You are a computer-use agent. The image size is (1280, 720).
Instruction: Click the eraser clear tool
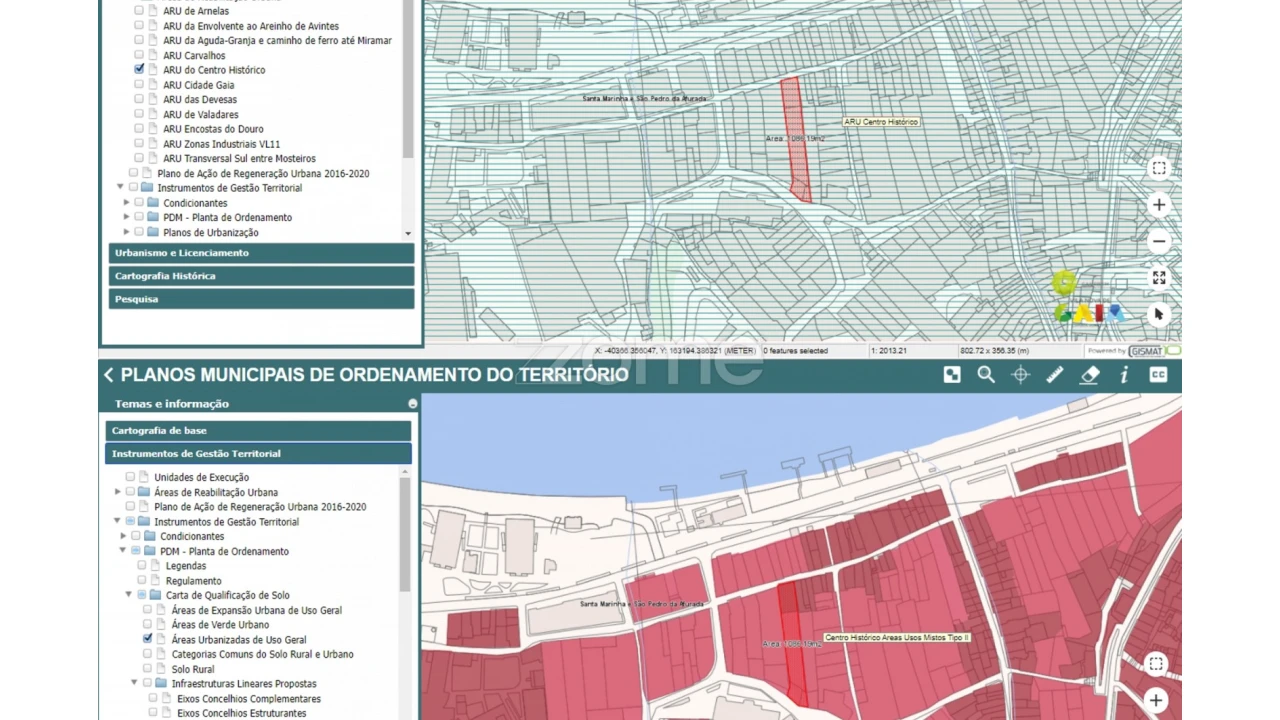[x=1090, y=375]
